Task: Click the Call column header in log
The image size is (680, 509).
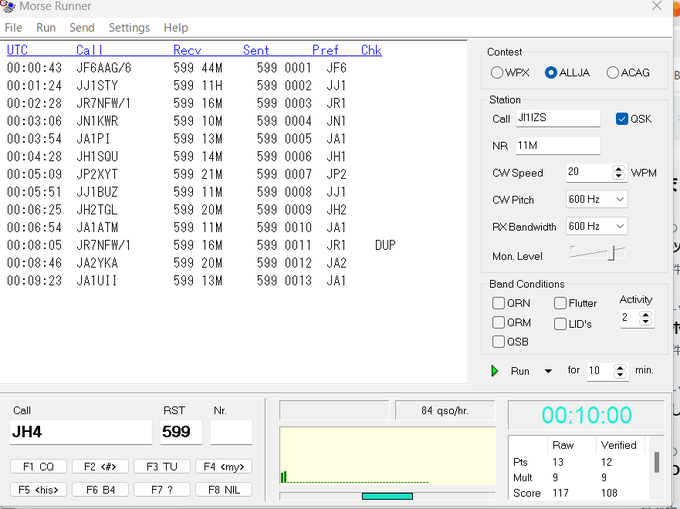Action: 89,50
